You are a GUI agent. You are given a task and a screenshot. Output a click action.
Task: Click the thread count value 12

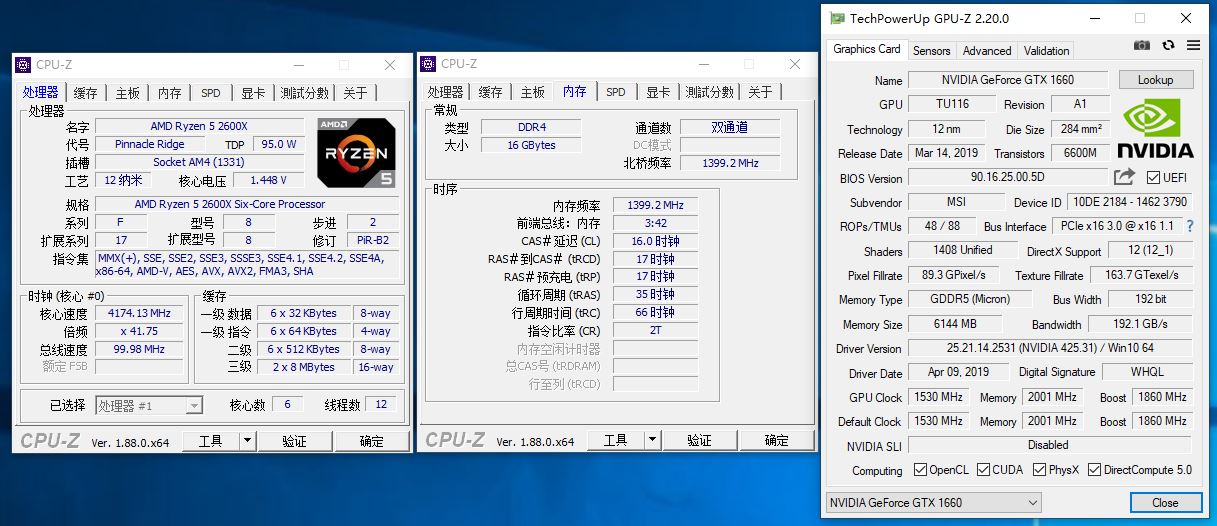(x=381, y=405)
